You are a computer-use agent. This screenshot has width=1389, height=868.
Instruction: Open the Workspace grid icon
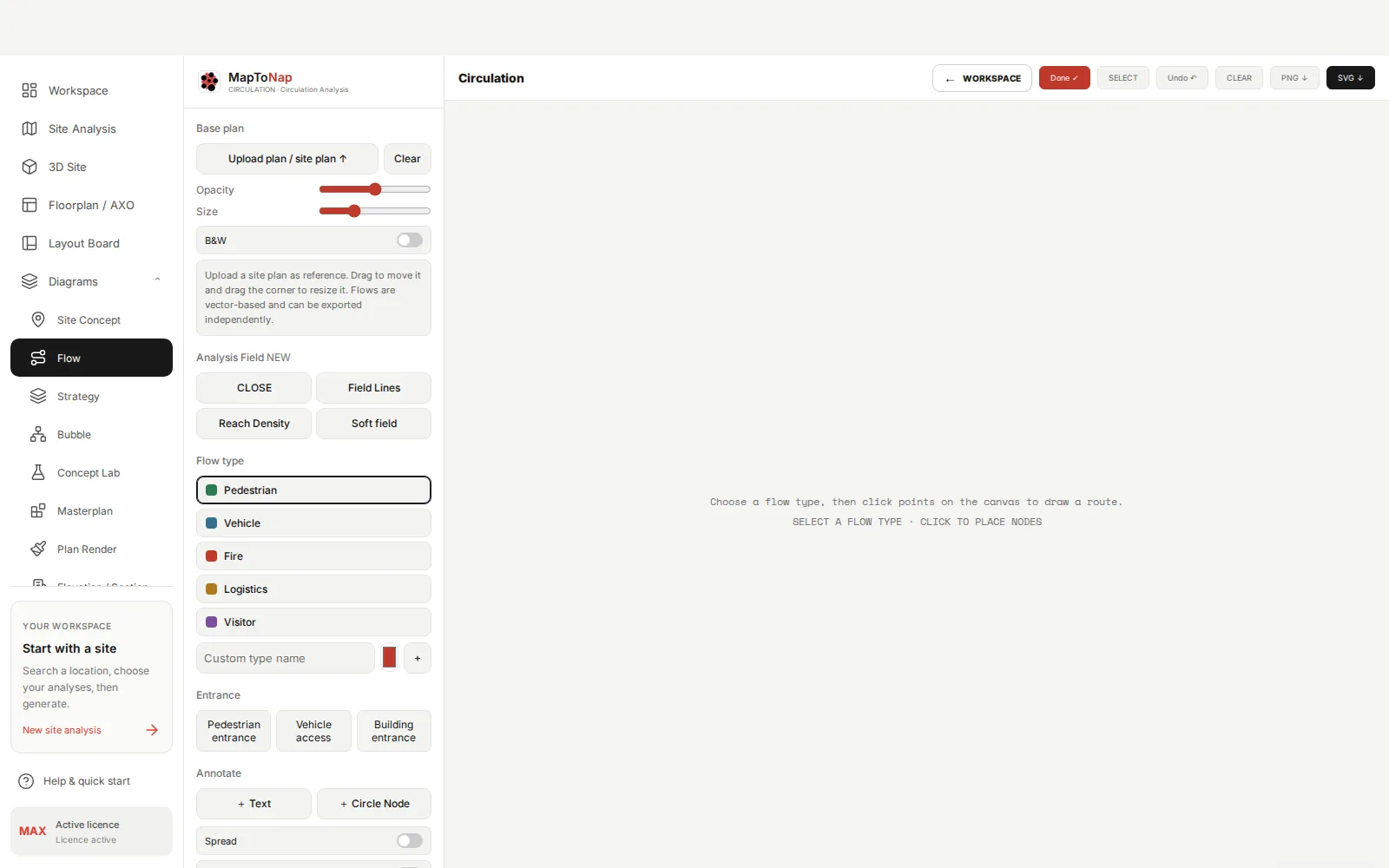point(30,90)
